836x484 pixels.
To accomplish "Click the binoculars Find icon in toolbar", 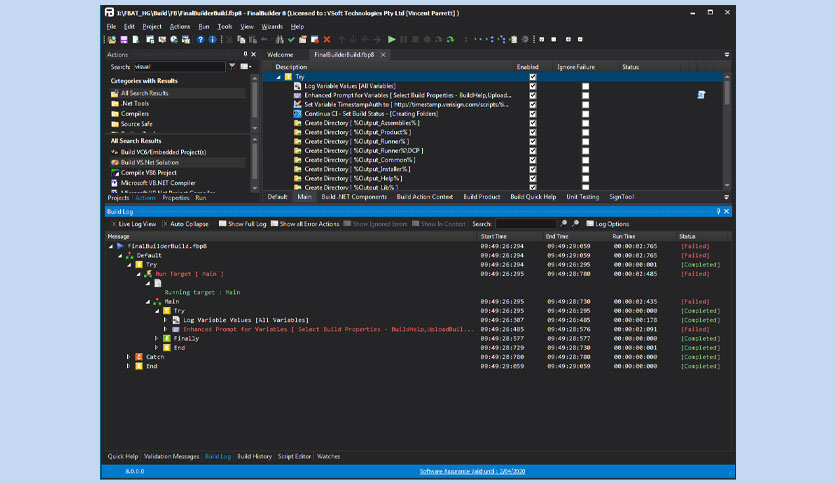I will point(279,39).
